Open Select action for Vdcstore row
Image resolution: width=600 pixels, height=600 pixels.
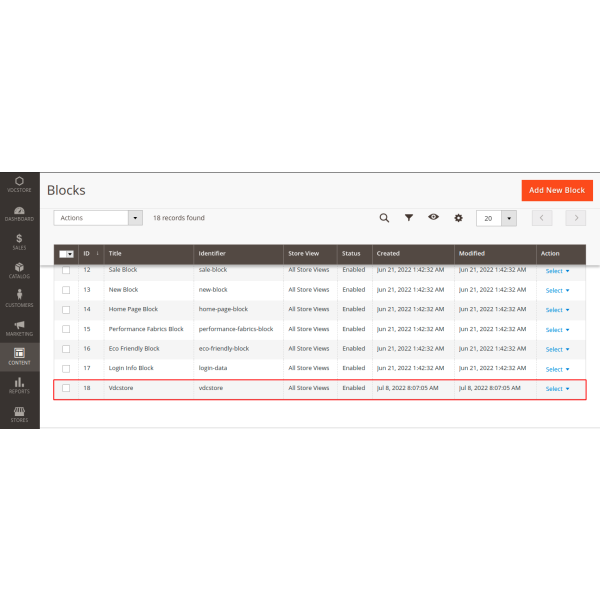(x=557, y=388)
